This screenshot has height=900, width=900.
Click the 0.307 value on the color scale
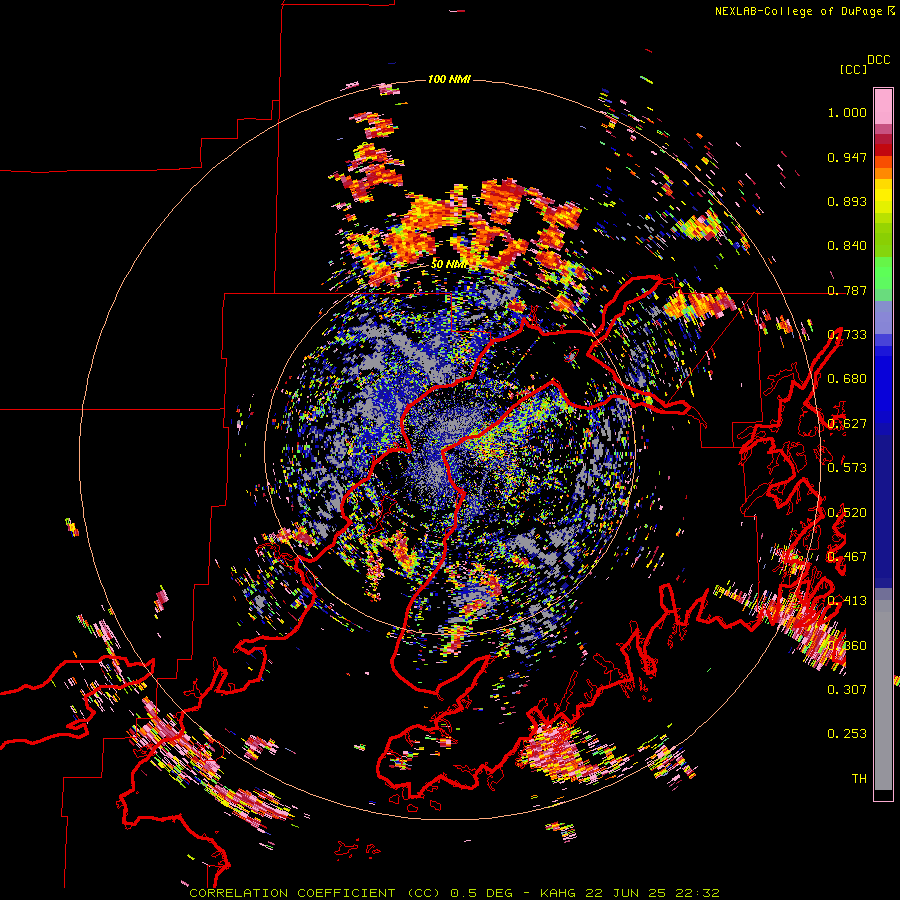point(847,689)
